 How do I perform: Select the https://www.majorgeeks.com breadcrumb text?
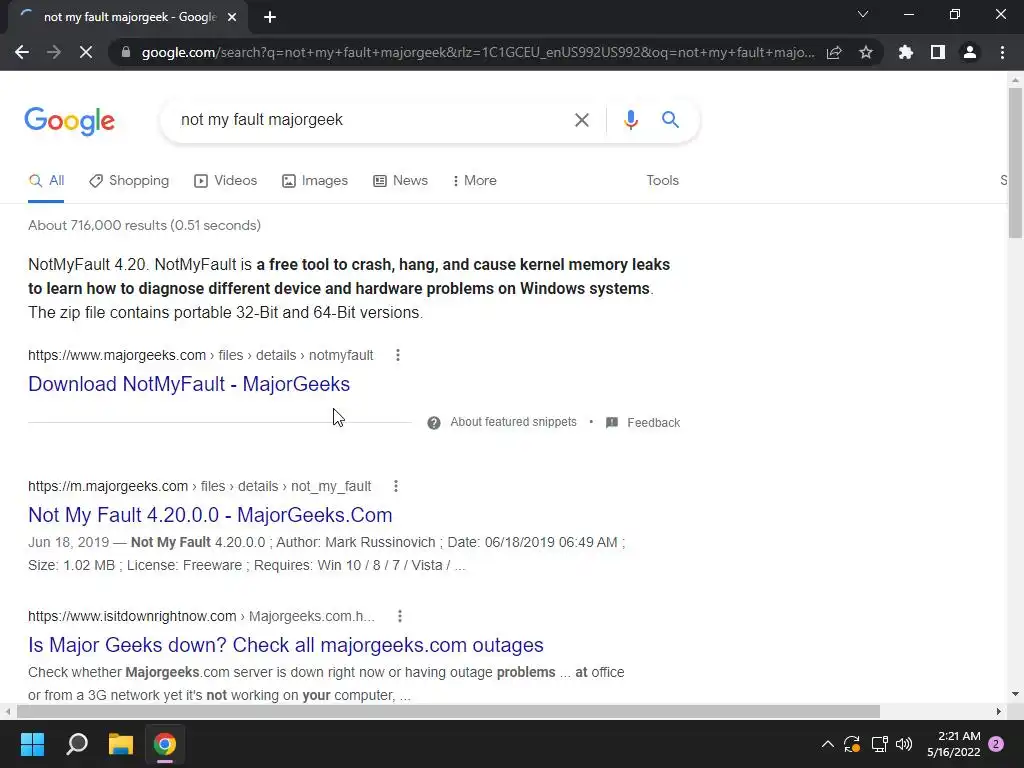[117, 355]
